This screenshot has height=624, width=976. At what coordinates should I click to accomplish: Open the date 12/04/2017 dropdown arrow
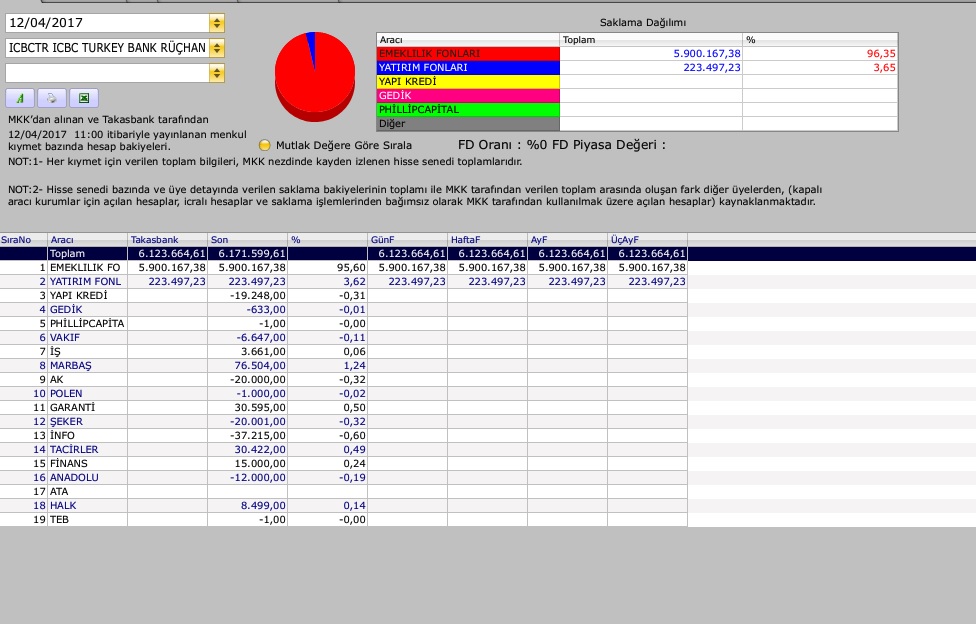[x=217, y=23]
